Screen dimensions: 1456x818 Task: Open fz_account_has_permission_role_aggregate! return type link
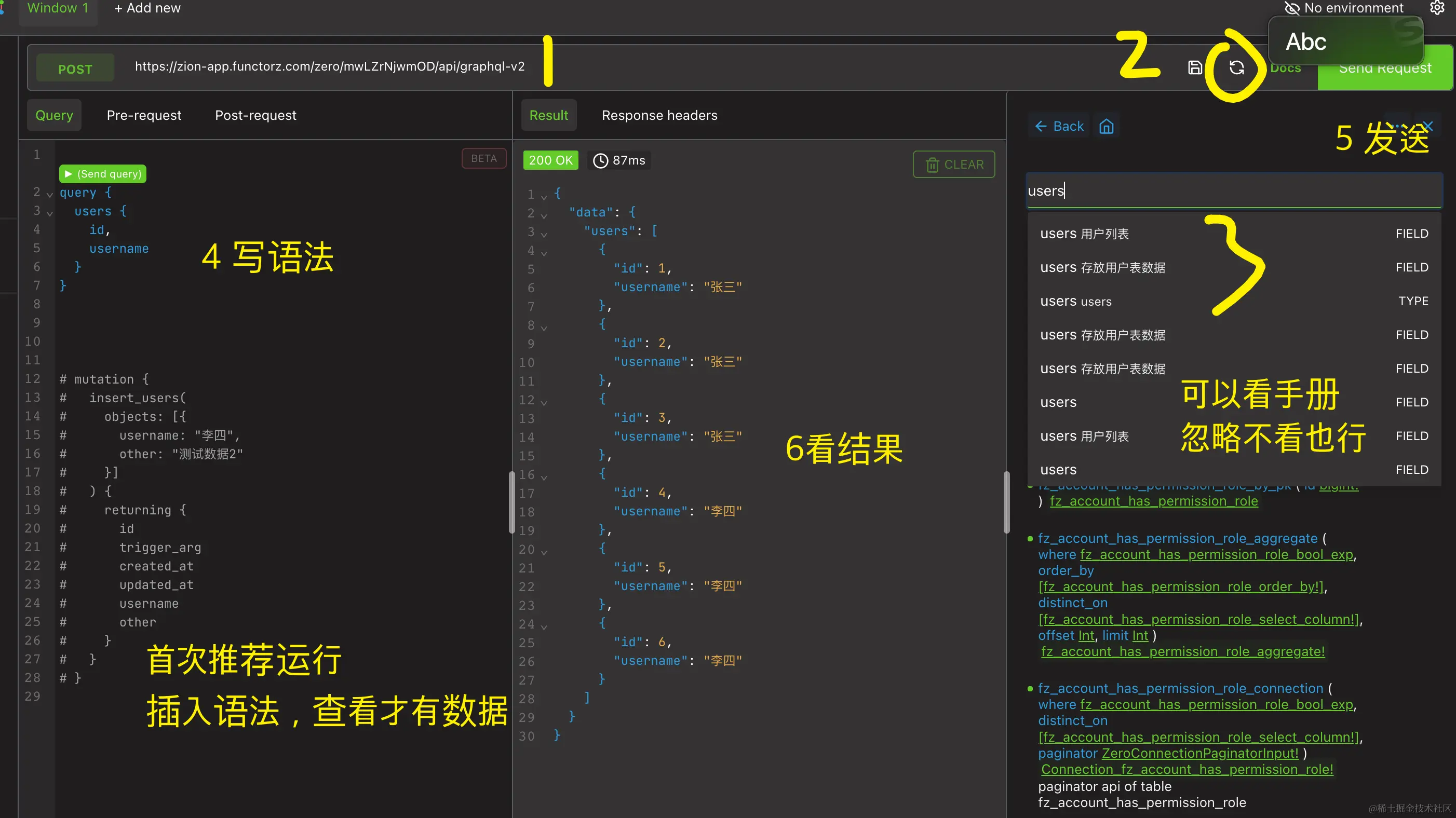[1183, 652]
